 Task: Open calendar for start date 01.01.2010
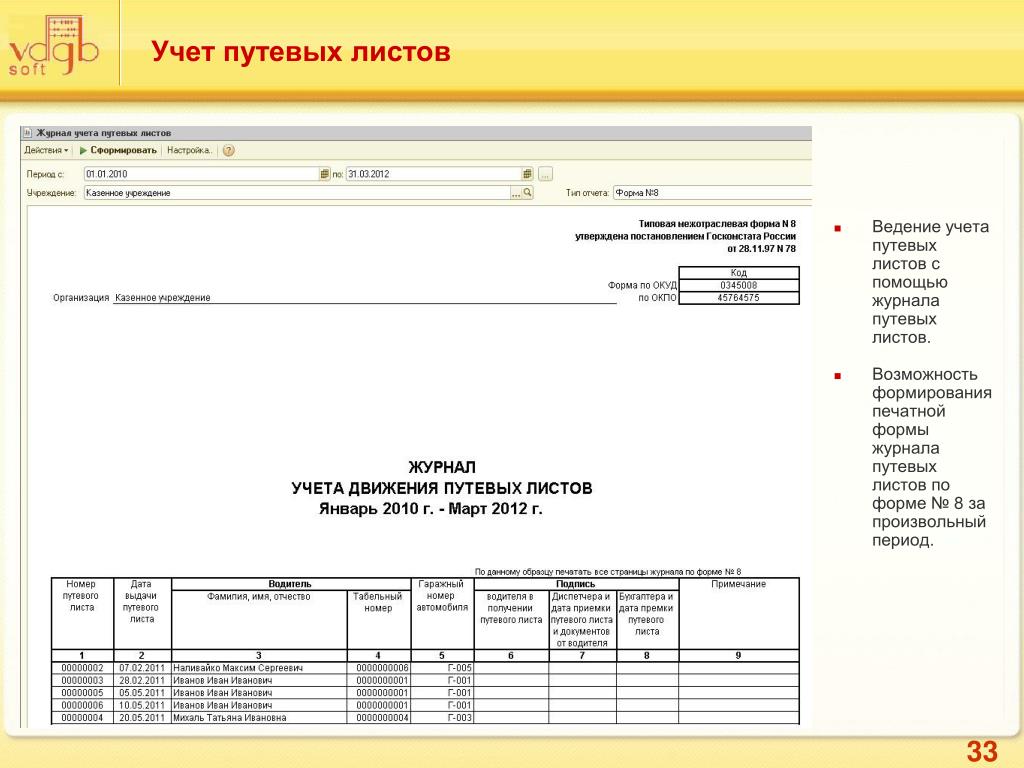tap(325, 174)
